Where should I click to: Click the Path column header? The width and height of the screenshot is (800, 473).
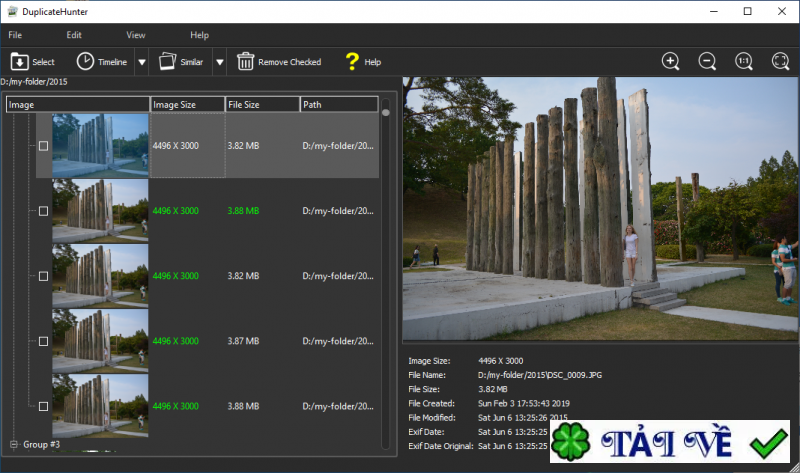[338, 104]
